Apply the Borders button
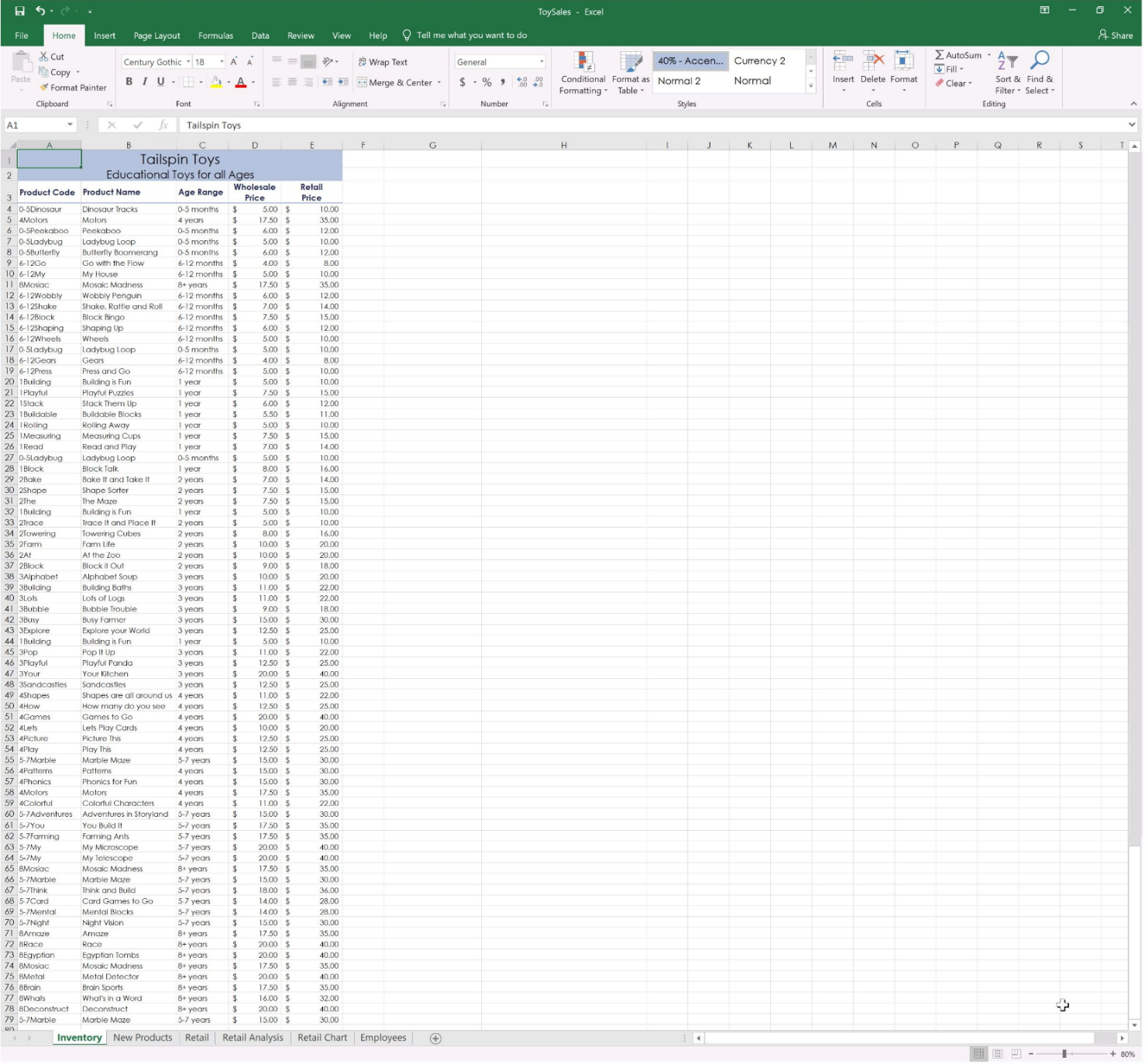This screenshot has height=1064, width=1145. click(x=188, y=82)
